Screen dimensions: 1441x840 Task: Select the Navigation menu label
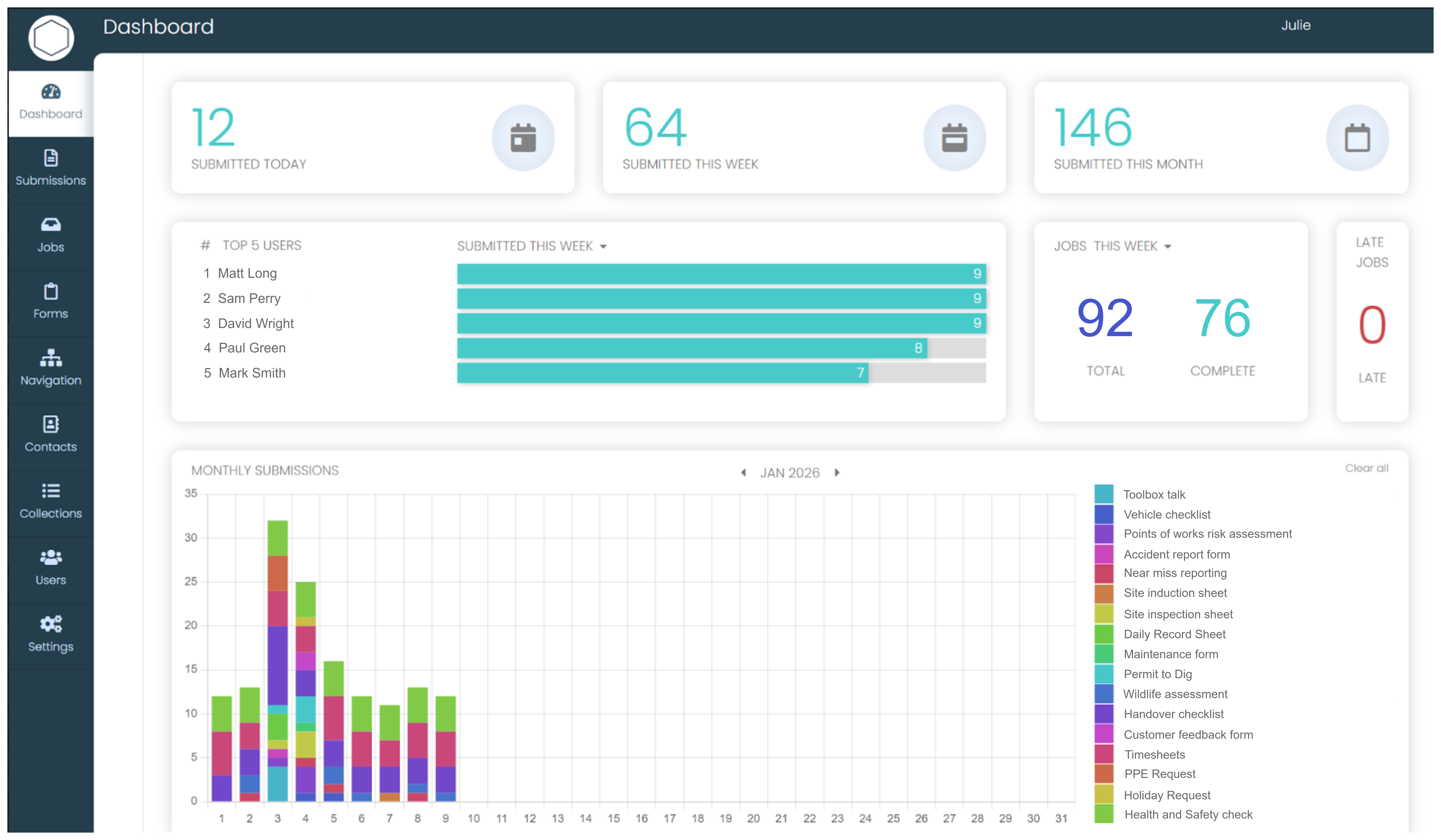pyautogui.click(x=51, y=381)
